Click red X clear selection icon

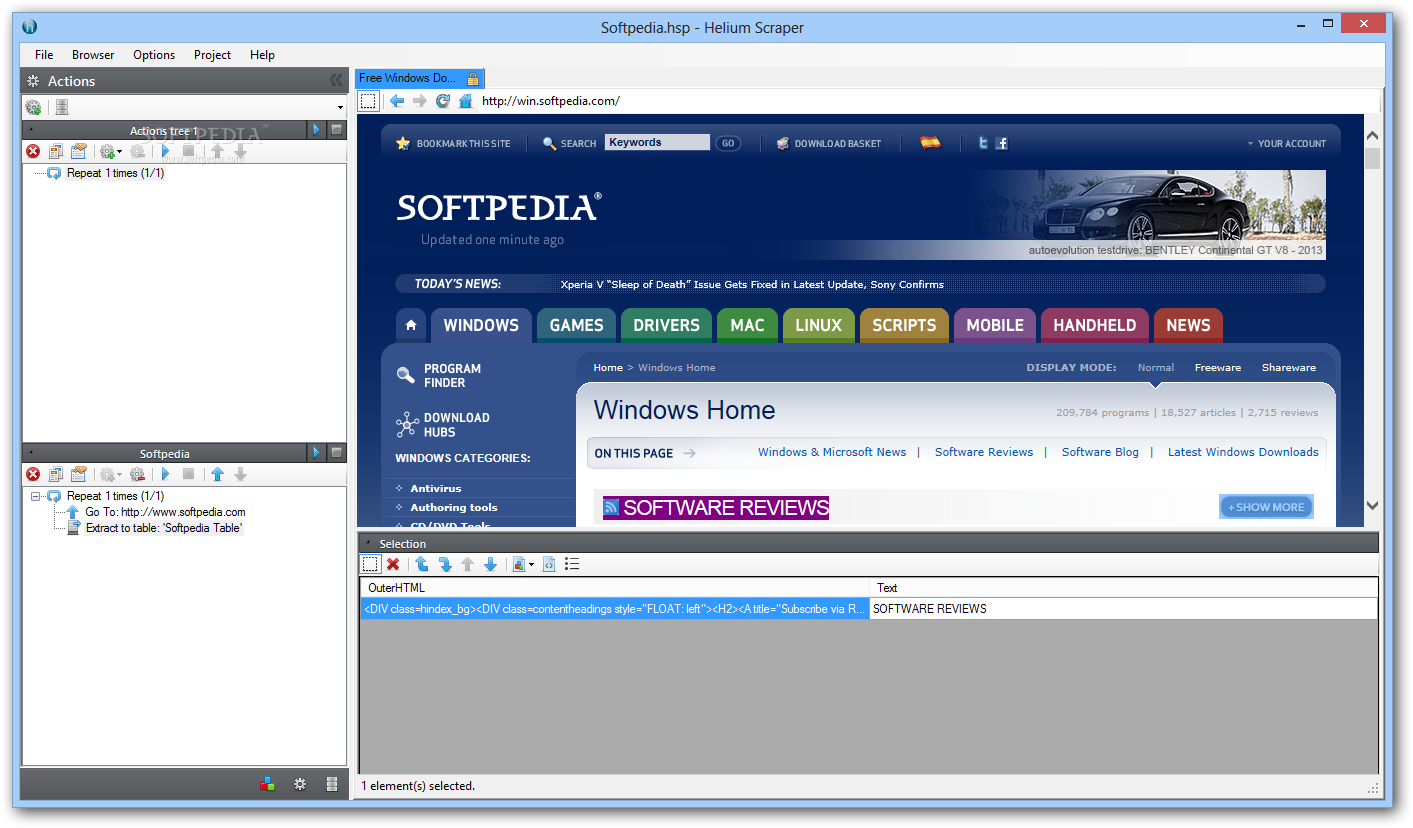coord(393,564)
